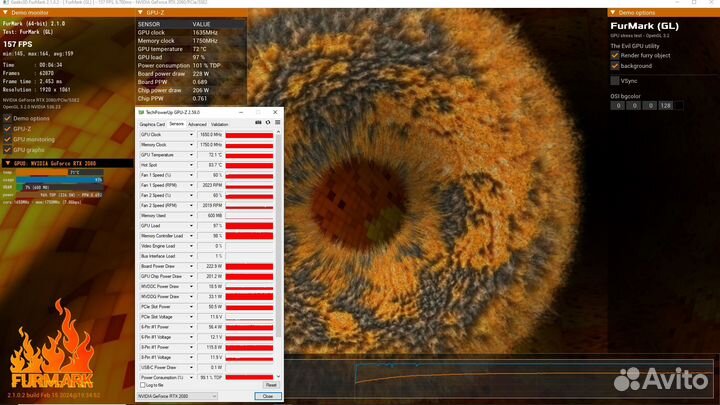Open the Memory Clock sensor dropdown
This screenshot has height=405, width=720.
click(191, 145)
